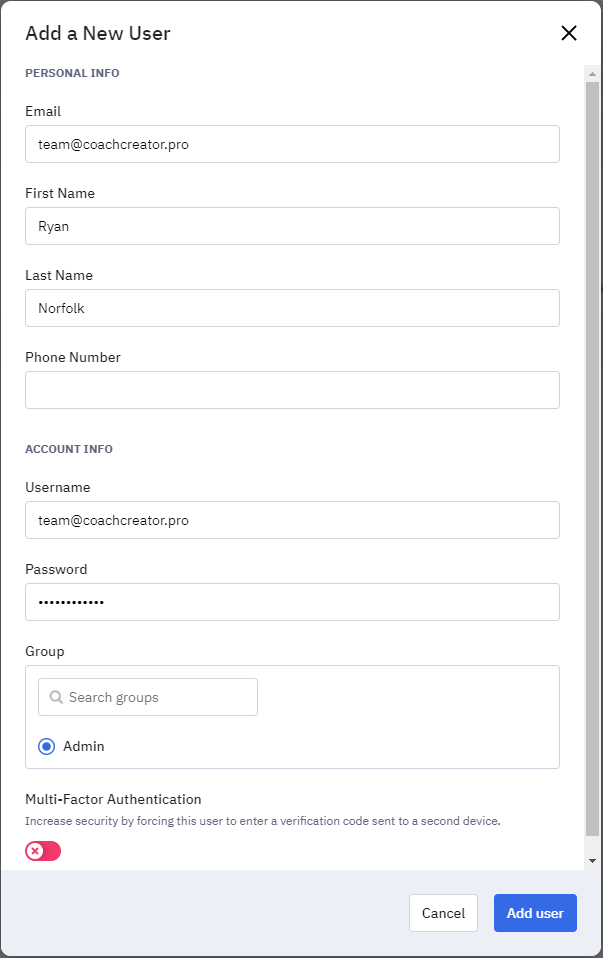This screenshot has height=958, width=603.
Task: Click the Phone Number field label
Action: coord(73,357)
